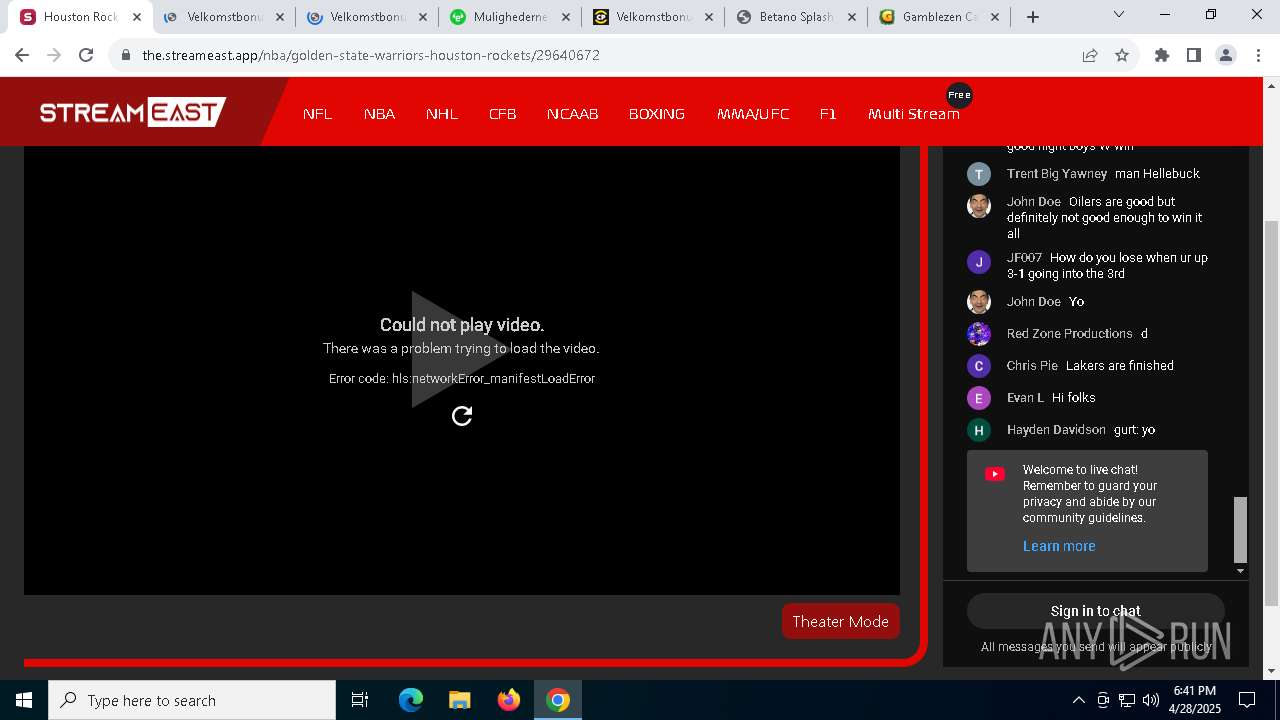
Task: Open the NBA section
Action: [x=379, y=114]
